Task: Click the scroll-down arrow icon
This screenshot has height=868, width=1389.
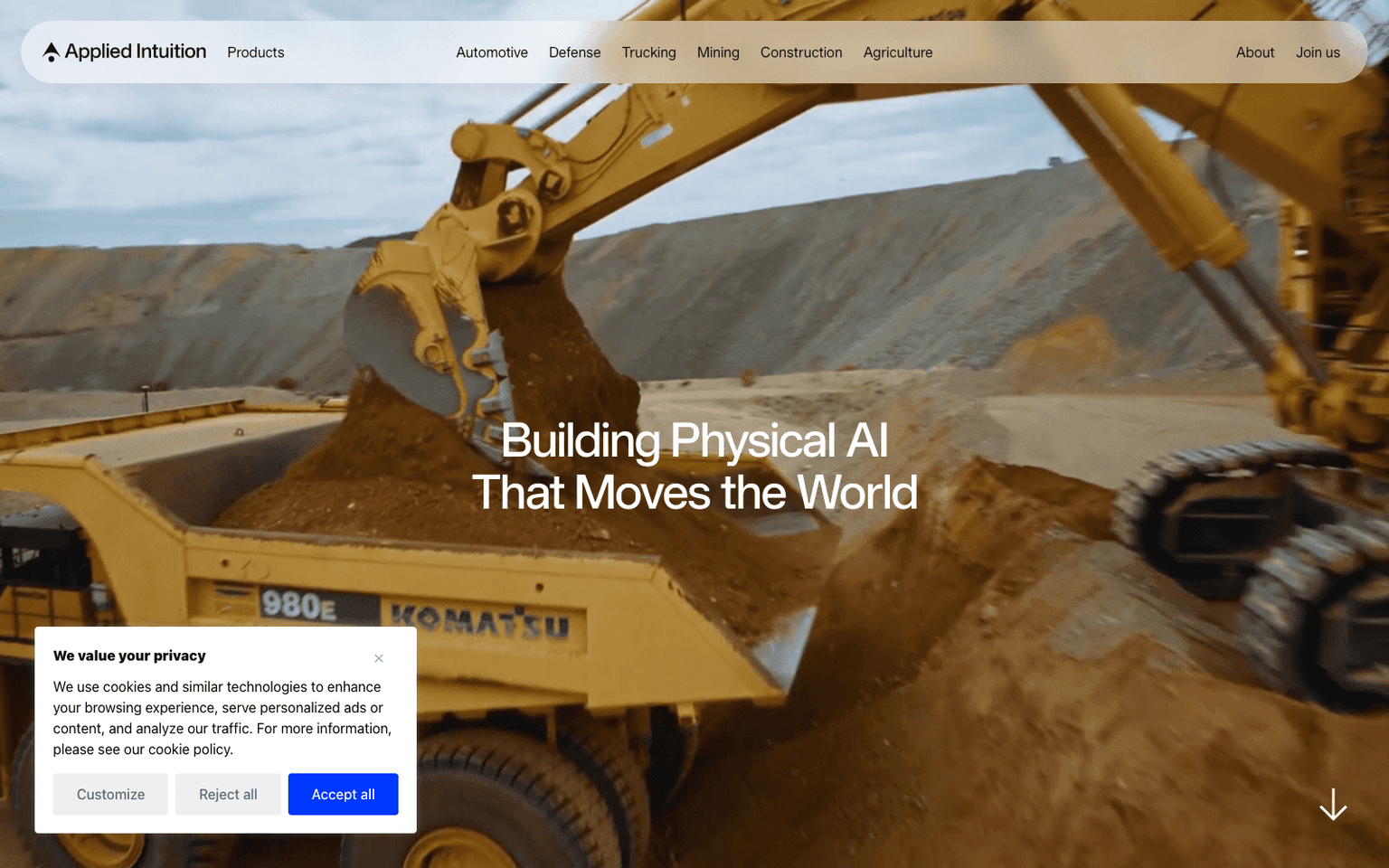Action: click(x=1333, y=804)
